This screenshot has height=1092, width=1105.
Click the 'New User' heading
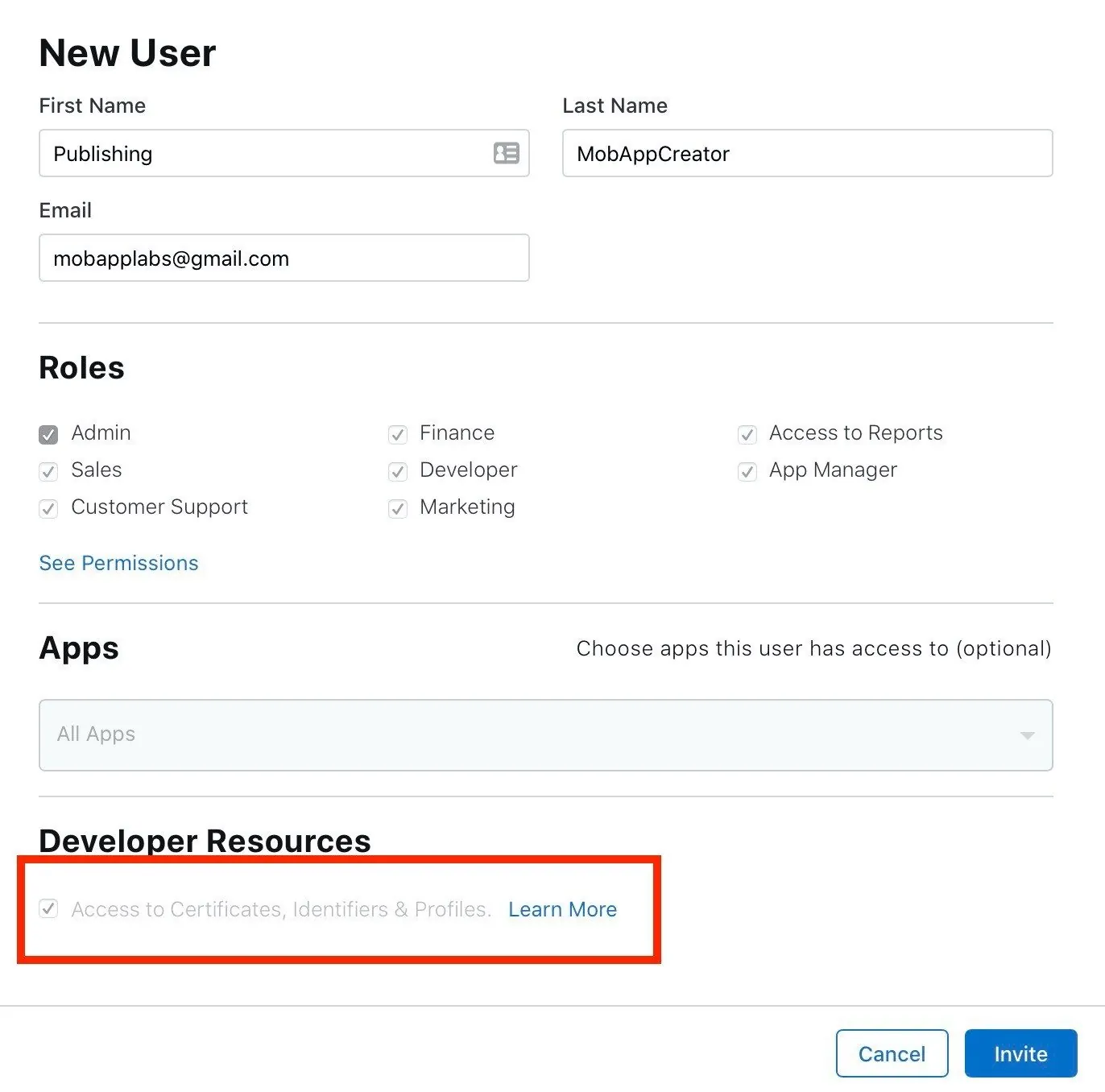pyautogui.click(x=127, y=53)
